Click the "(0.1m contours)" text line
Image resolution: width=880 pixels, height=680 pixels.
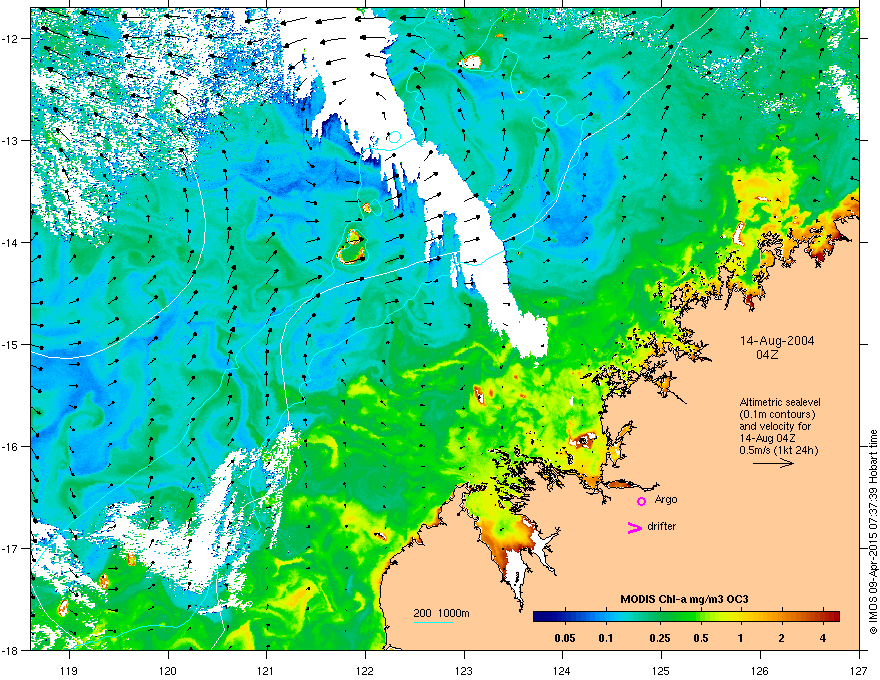(x=777, y=415)
